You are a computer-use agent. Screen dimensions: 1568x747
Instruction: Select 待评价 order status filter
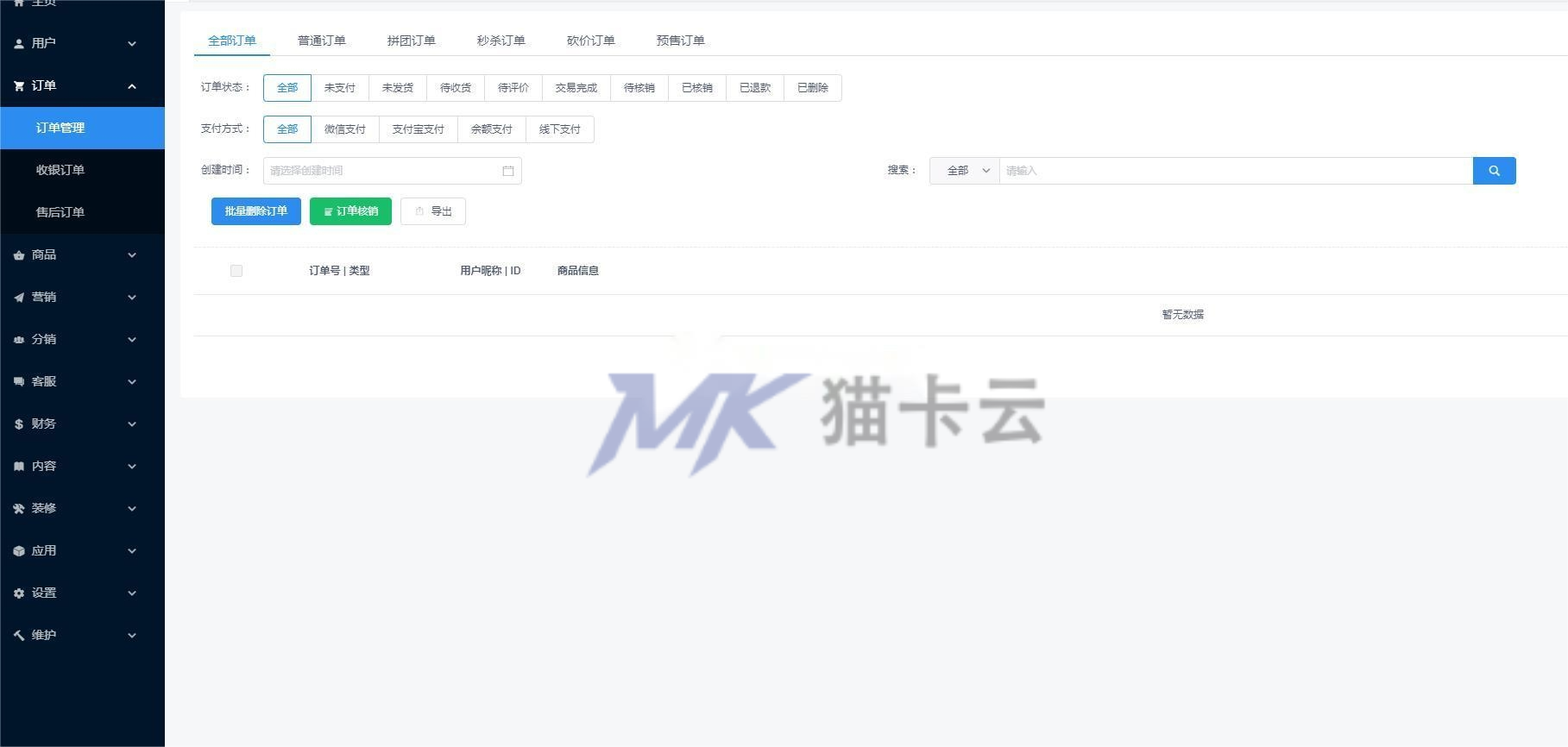pos(513,88)
